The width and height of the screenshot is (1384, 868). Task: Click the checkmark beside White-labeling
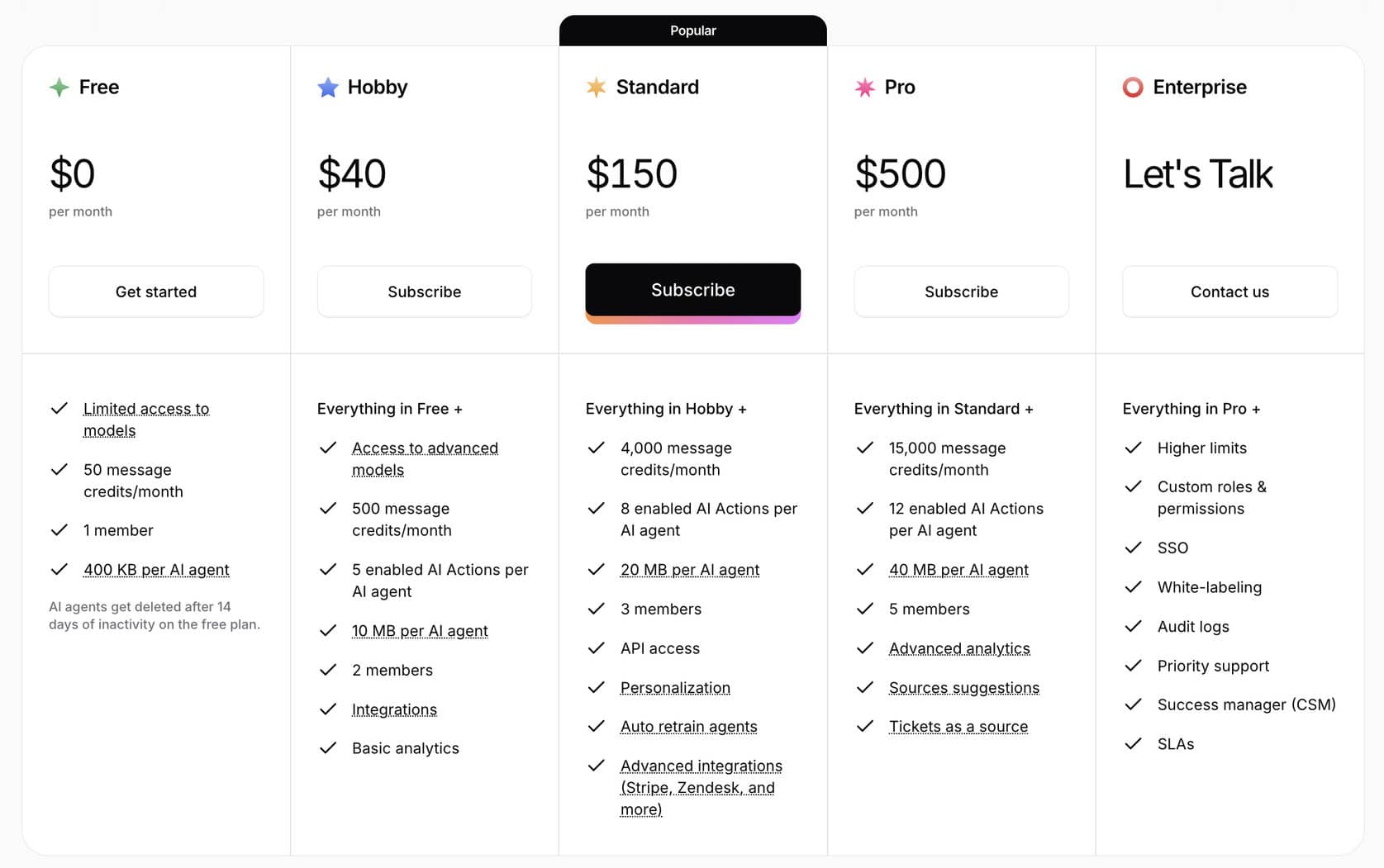(1133, 587)
